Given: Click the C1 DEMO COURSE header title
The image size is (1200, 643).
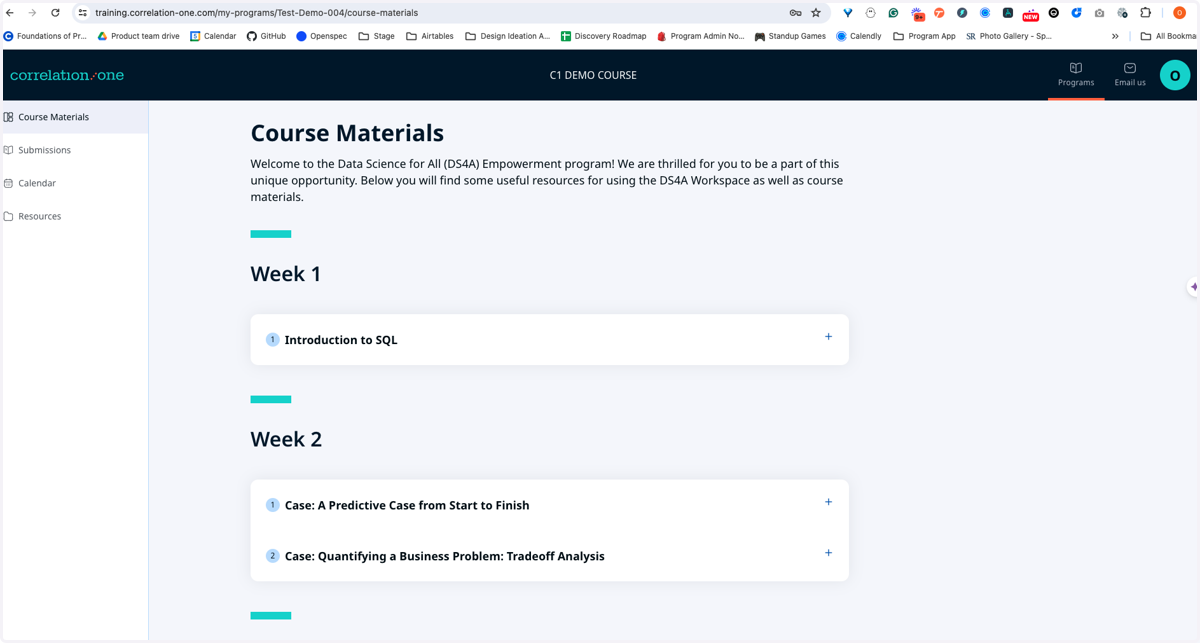Looking at the screenshot, I should tap(593, 75).
